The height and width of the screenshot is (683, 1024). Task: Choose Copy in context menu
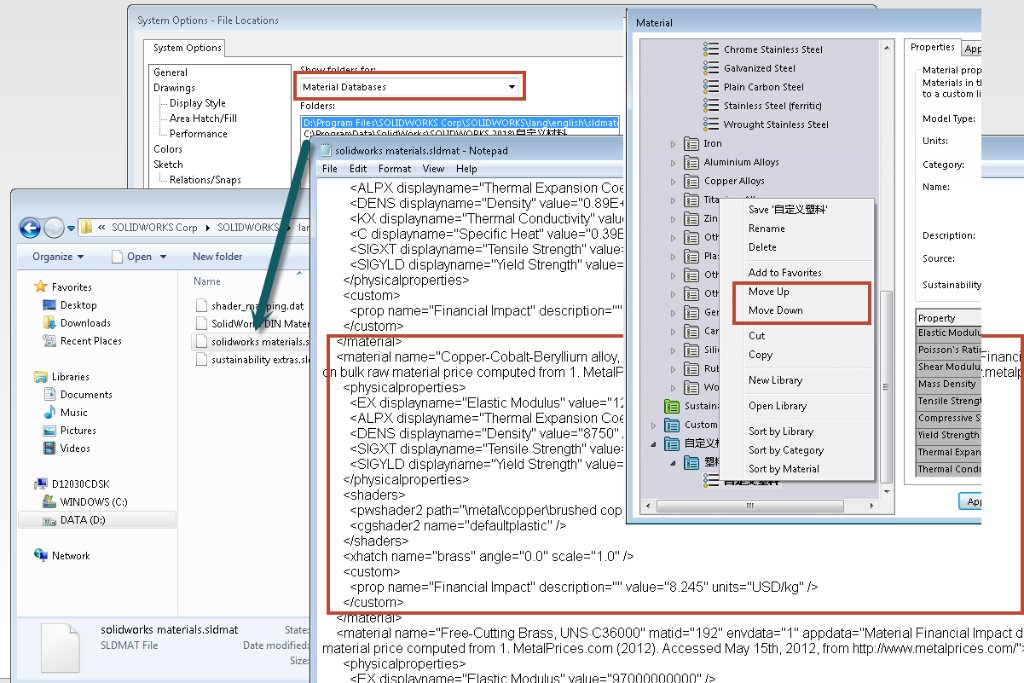(x=760, y=355)
